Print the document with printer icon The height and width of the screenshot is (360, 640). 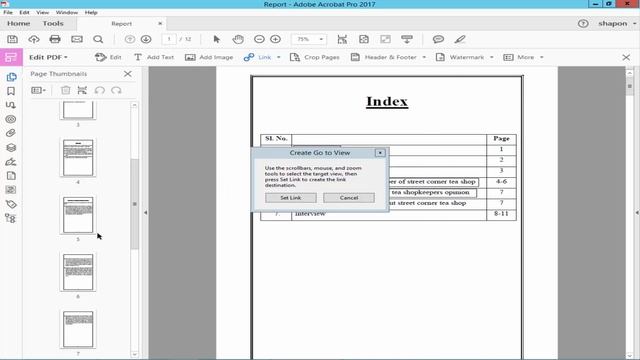(55, 39)
